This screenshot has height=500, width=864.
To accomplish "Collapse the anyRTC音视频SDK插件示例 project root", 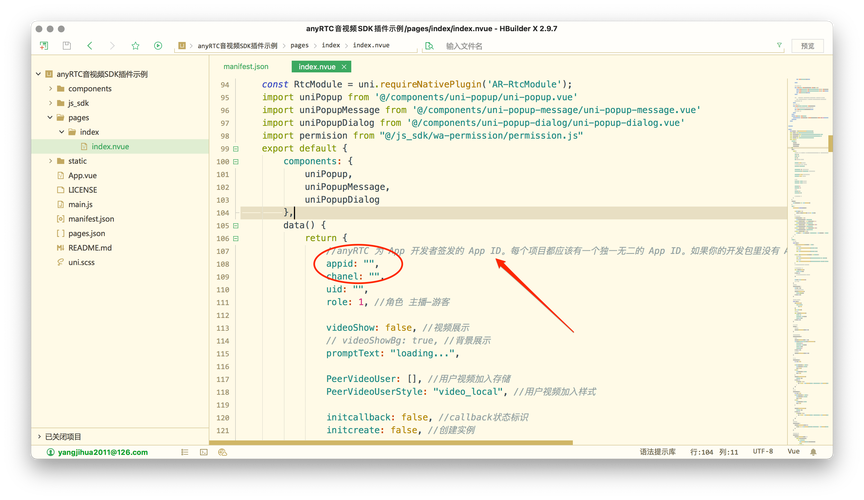I will (x=39, y=74).
